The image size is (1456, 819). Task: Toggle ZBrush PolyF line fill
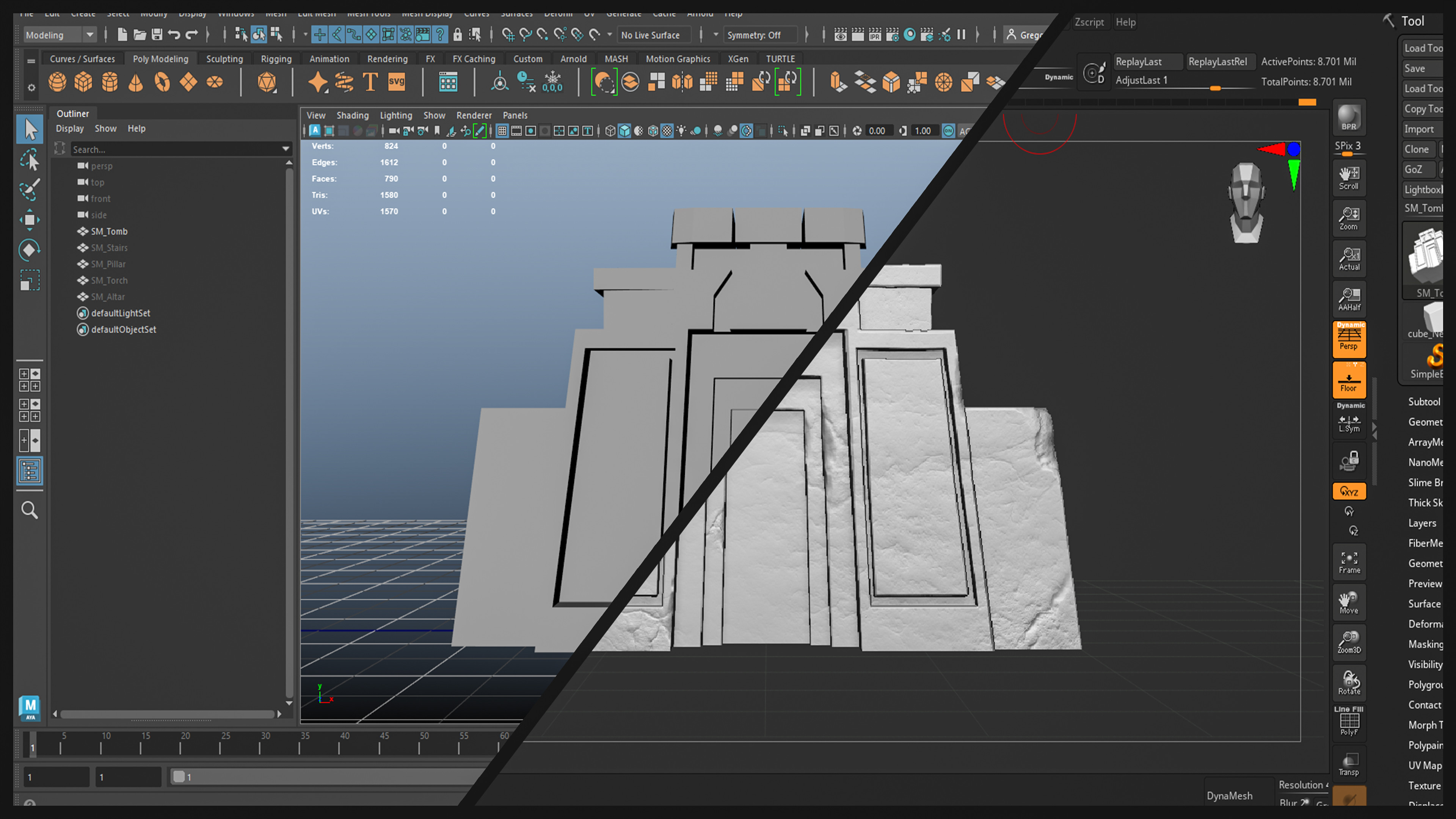1349,723
